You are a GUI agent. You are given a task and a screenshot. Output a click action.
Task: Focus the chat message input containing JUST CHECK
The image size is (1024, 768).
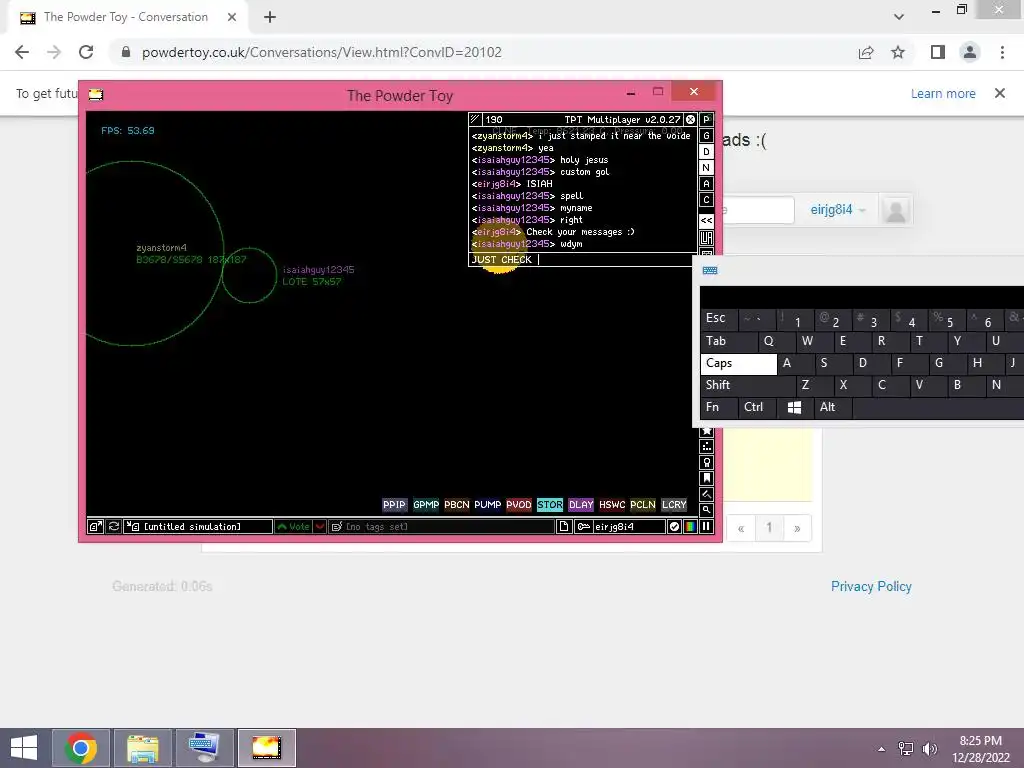(583, 260)
